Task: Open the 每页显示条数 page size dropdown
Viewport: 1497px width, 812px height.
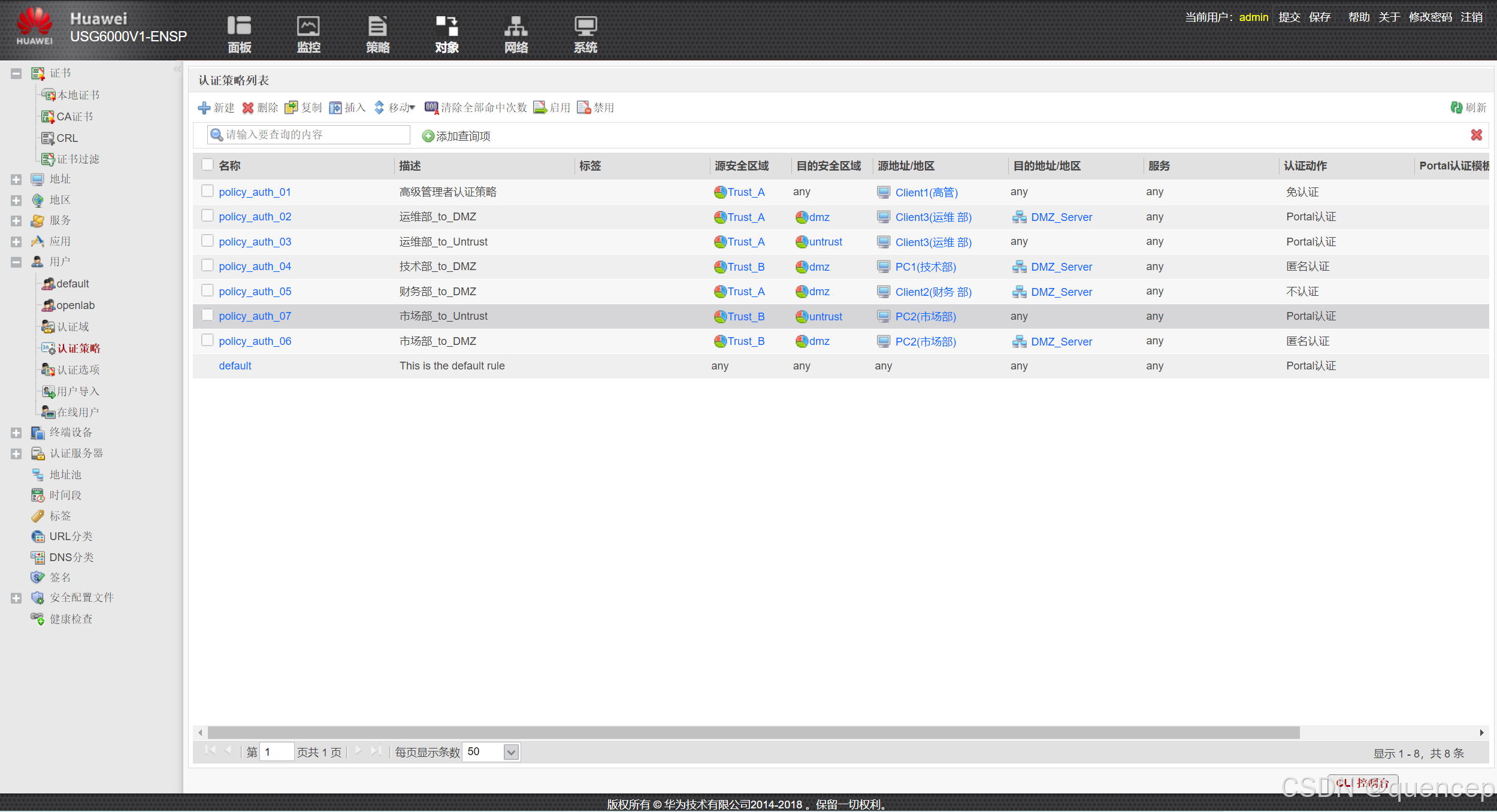Action: point(511,752)
